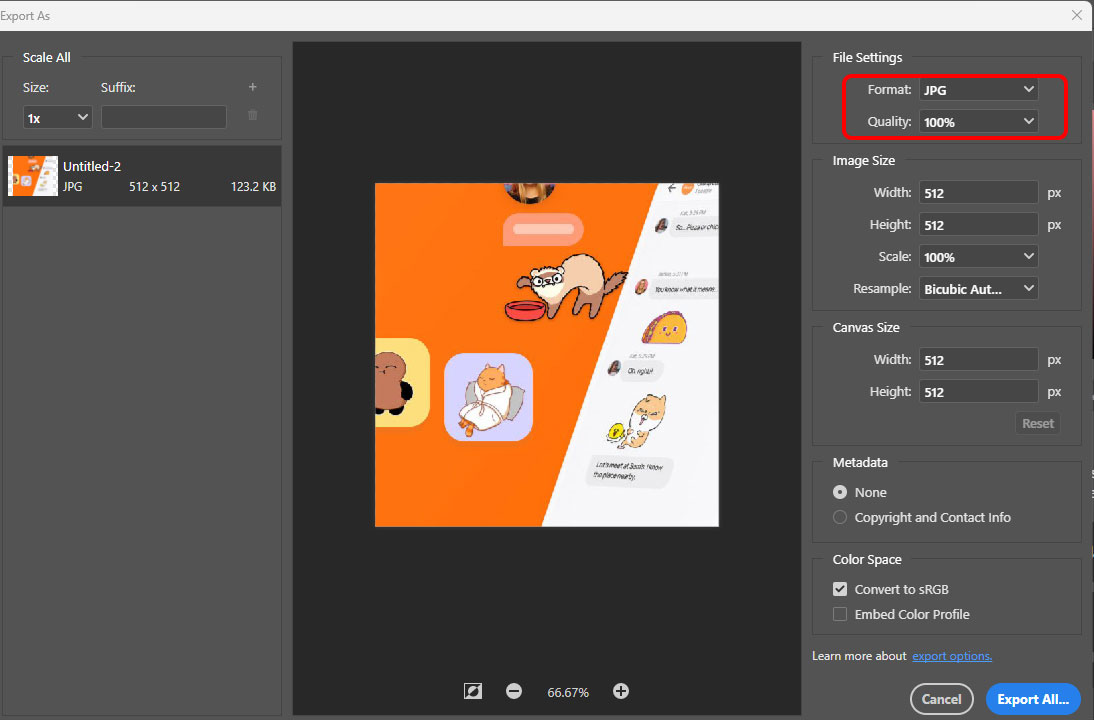The image size is (1094, 720).
Task: Open the Format dropdown showing JPG
Action: (x=978, y=90)
